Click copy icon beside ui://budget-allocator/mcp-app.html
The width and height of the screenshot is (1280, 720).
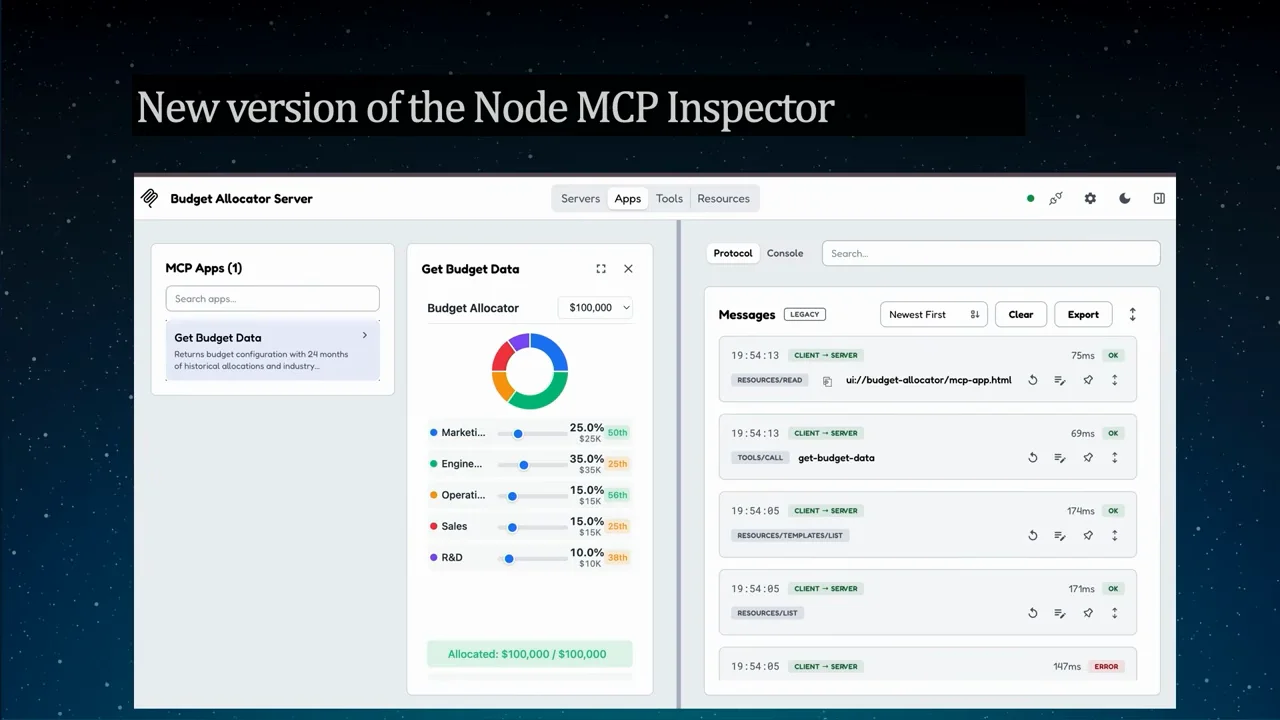coord(827,381)
